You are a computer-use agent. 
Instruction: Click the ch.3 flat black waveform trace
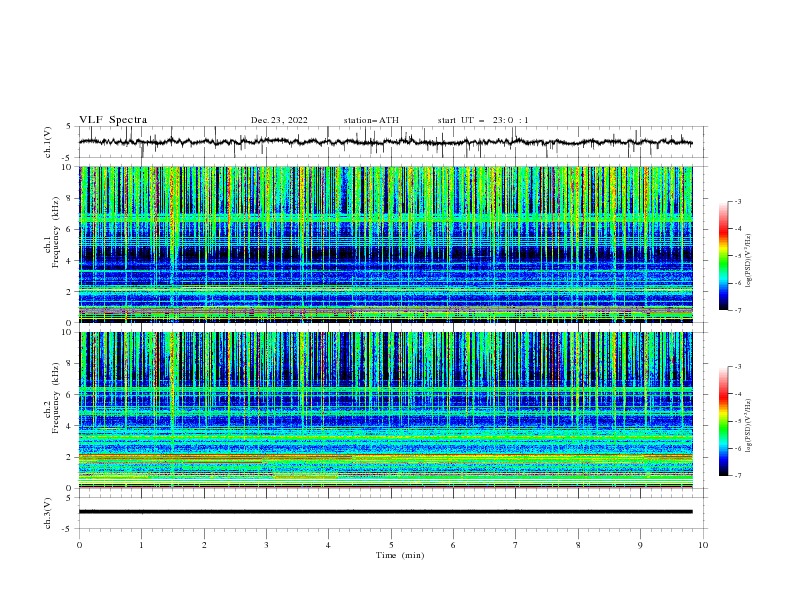[385, 512]
